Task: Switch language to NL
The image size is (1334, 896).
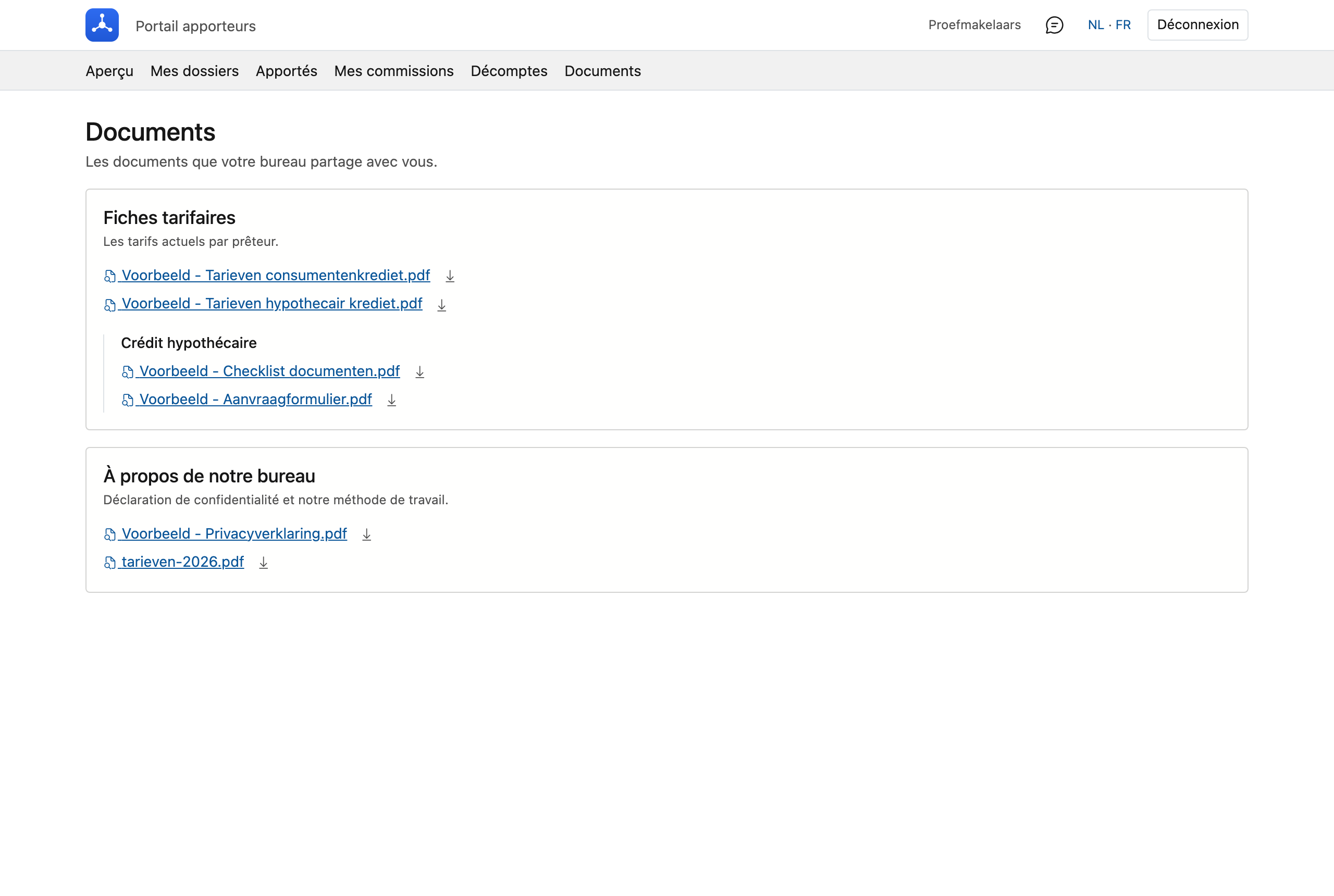Action: (x=1096, y=25)
